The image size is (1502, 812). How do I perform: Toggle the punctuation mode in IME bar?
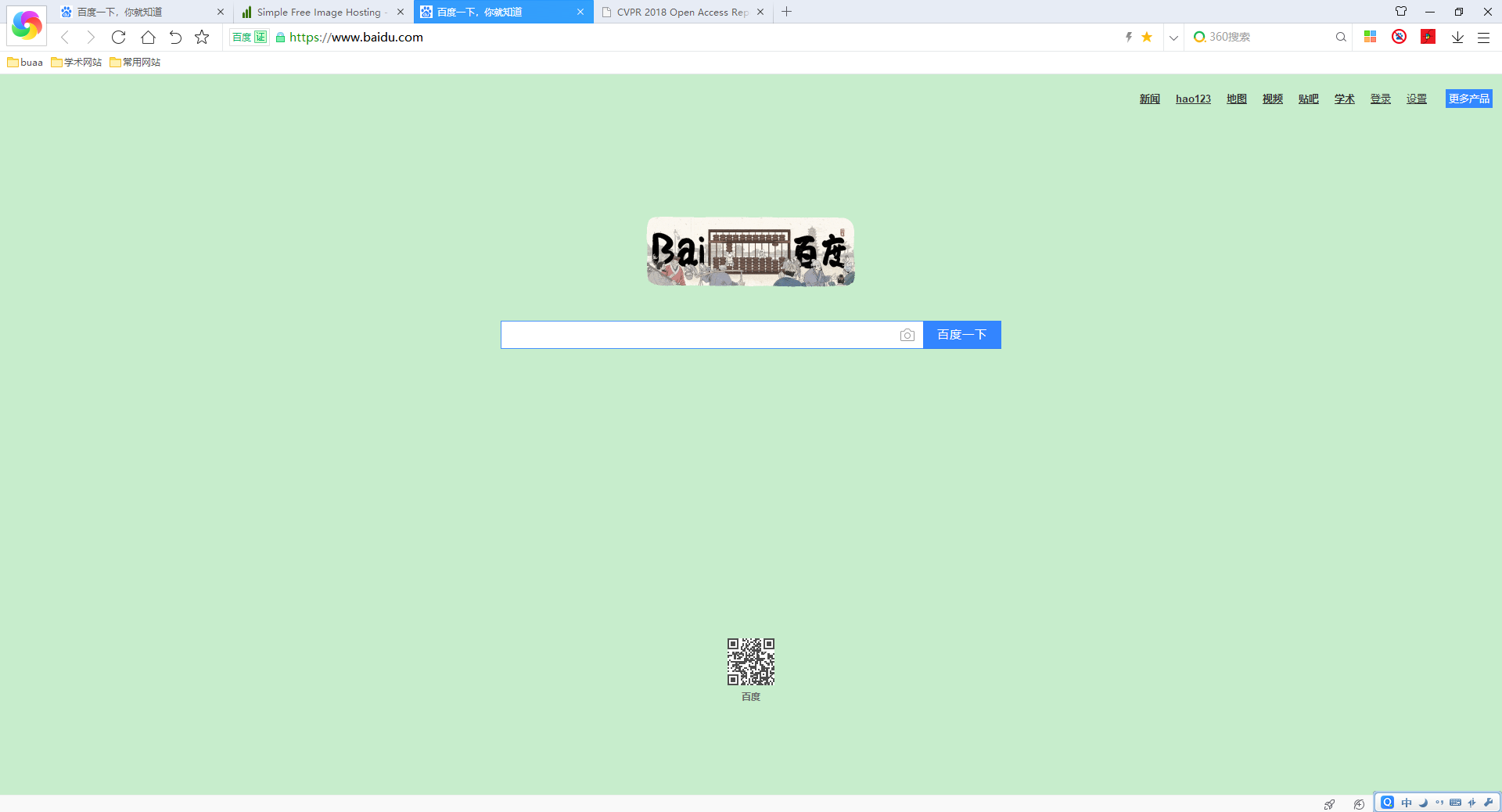pyautogui.click(x=1439, y=803)
